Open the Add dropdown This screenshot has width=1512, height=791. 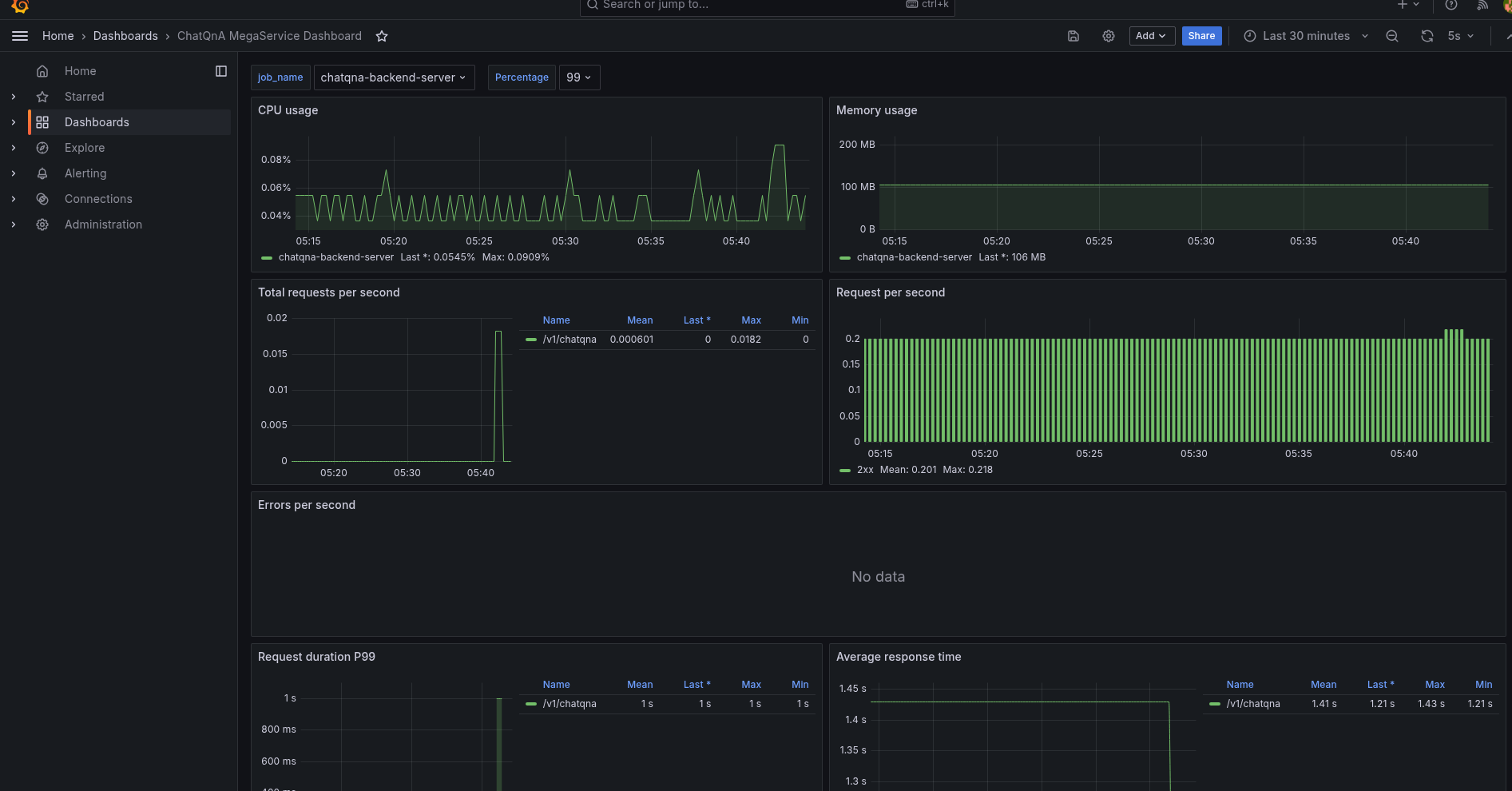[1152, 36]
